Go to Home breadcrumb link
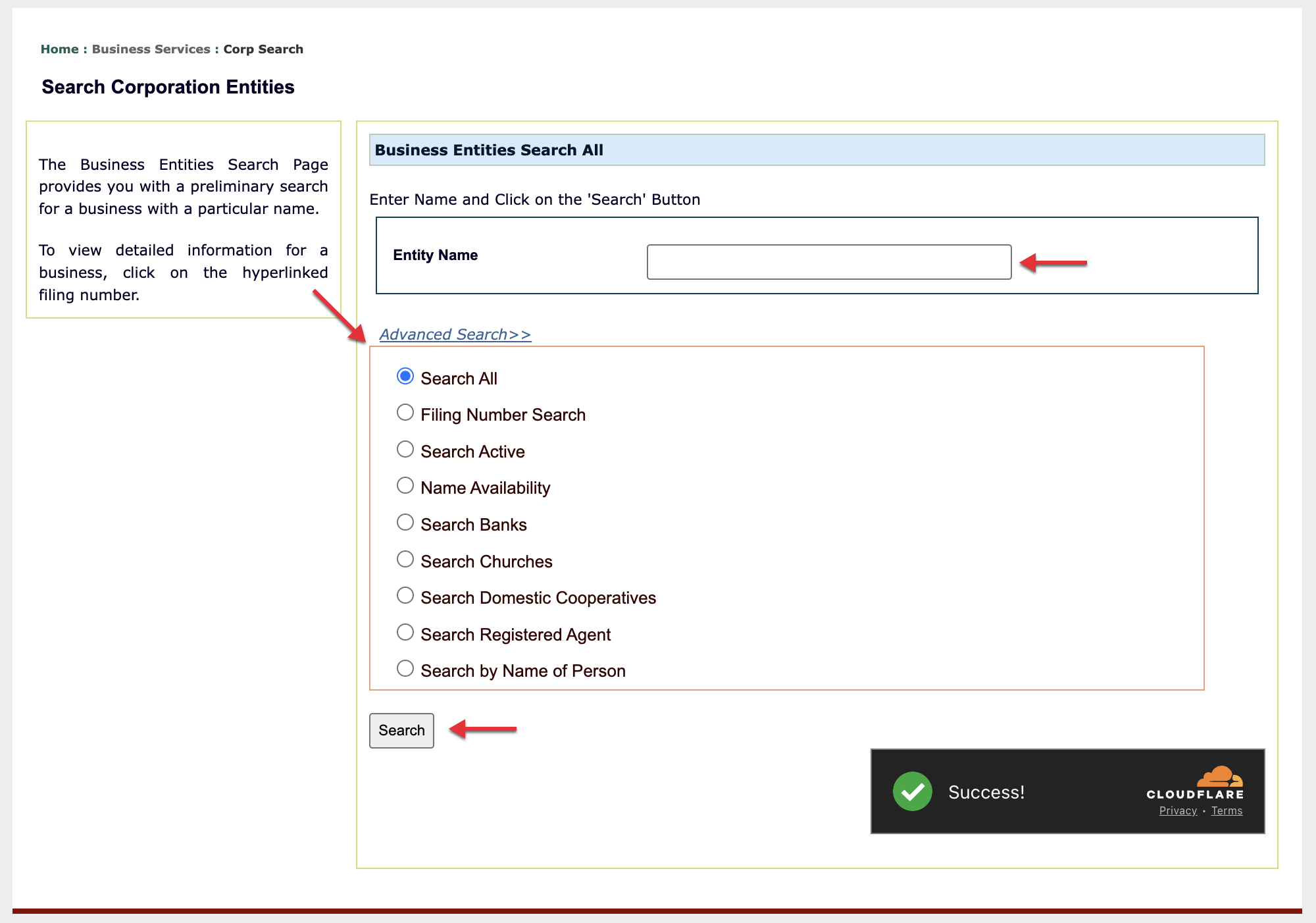The image size is (1316, 923). [x=59, y=49]
